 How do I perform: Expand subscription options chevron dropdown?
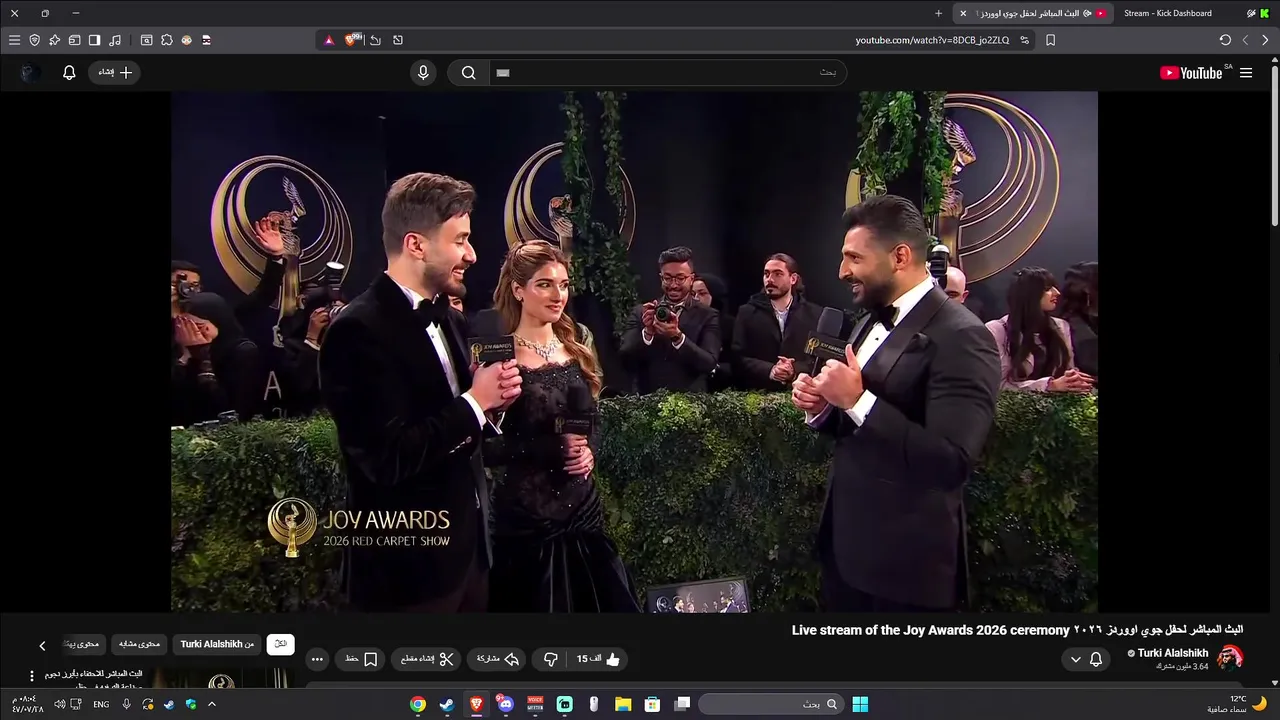tap(1076, 659)
